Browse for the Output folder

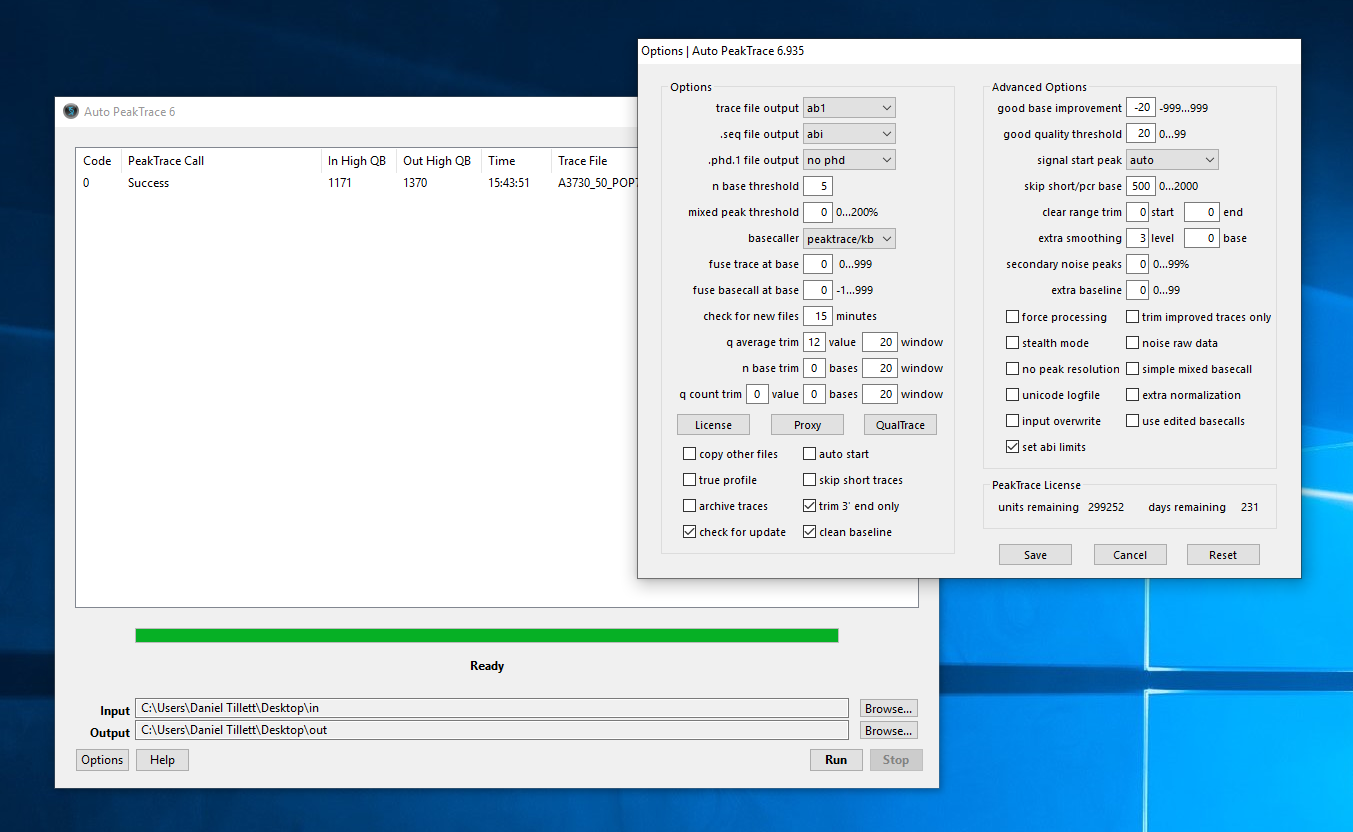coord(889,730)
